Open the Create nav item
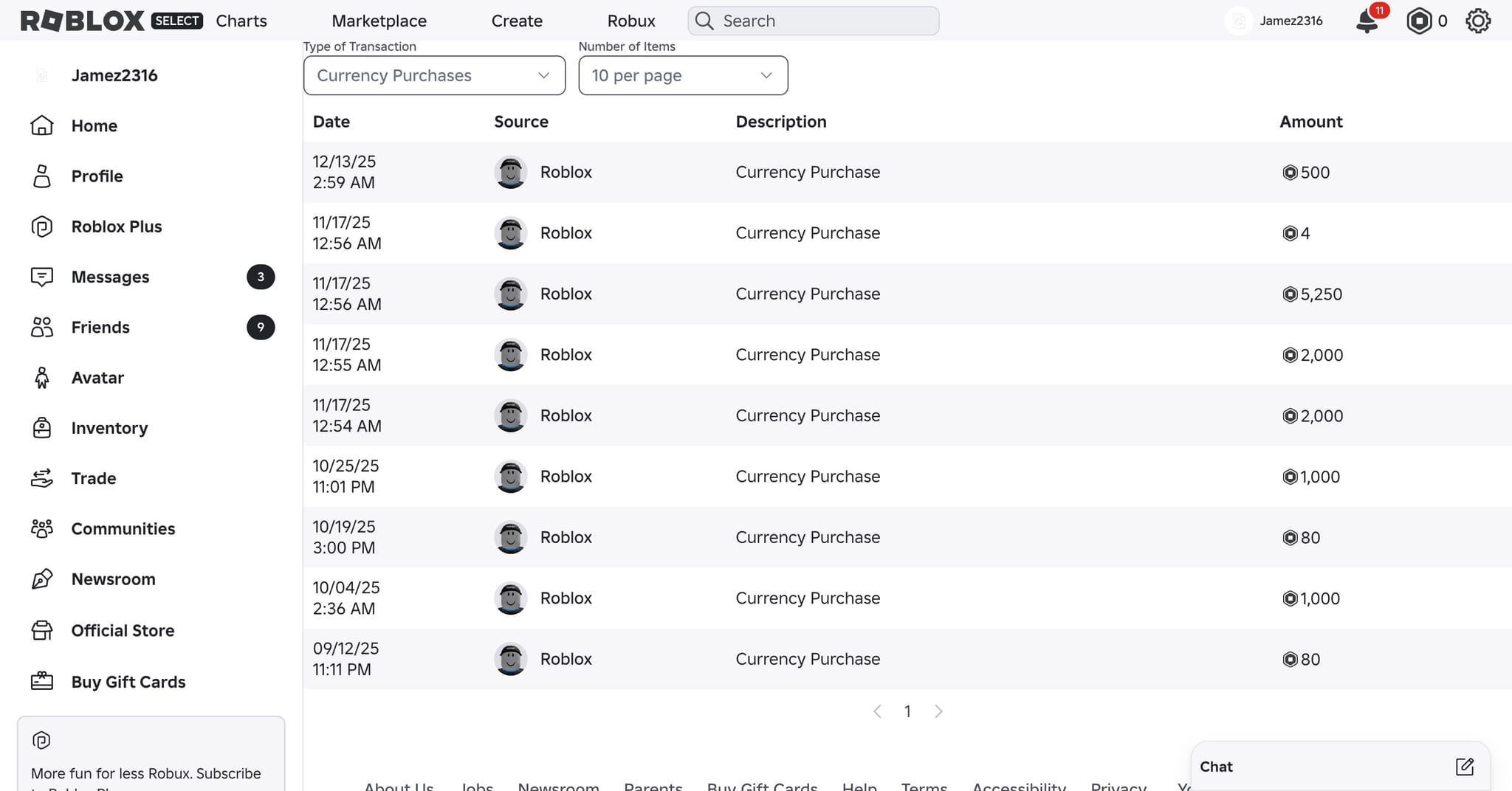This screenshot has width=1512, height=791. pos(517,21)
